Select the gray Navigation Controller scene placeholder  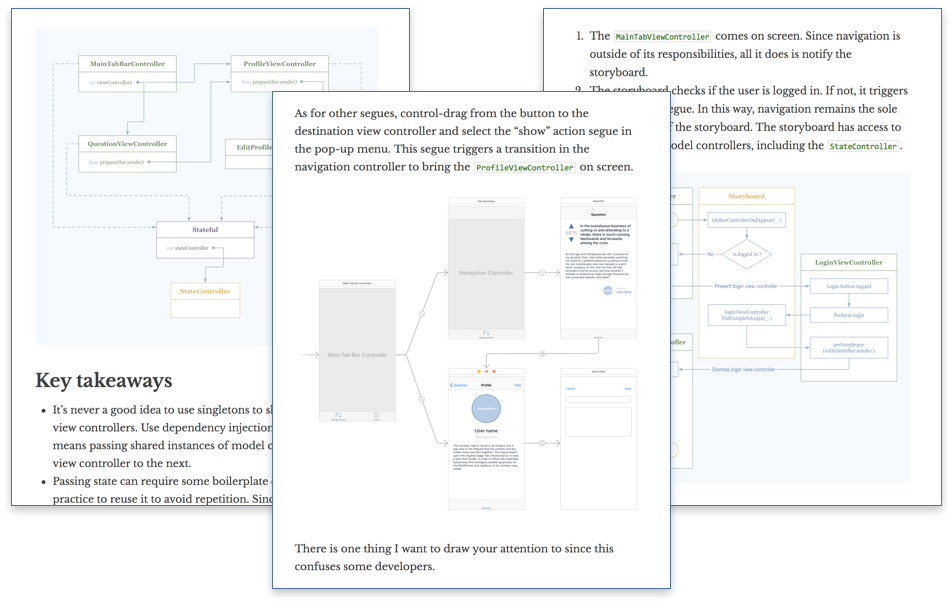tap(486, 273)
